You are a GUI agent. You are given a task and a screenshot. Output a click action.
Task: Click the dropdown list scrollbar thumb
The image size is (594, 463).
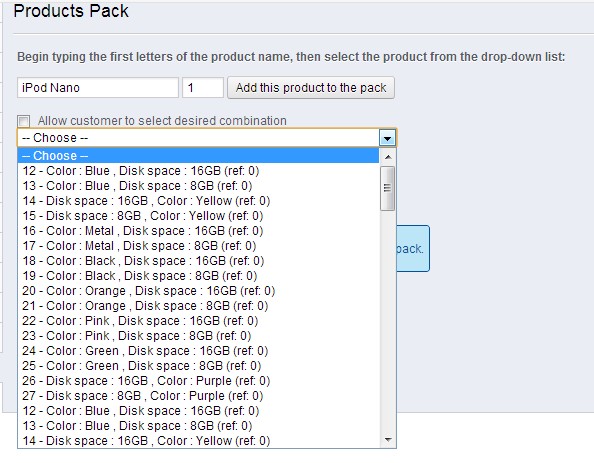point(388,188)
